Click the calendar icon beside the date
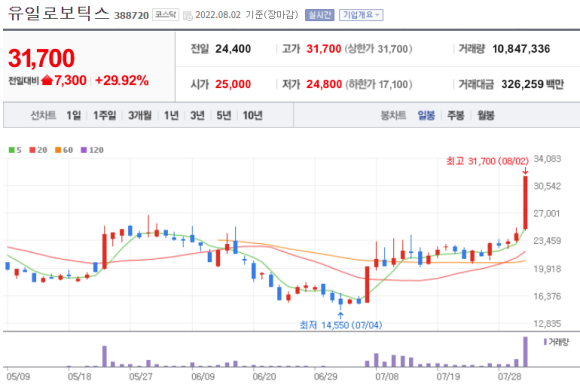The height and width of the screenshot is (387, 580). [188, 16]
